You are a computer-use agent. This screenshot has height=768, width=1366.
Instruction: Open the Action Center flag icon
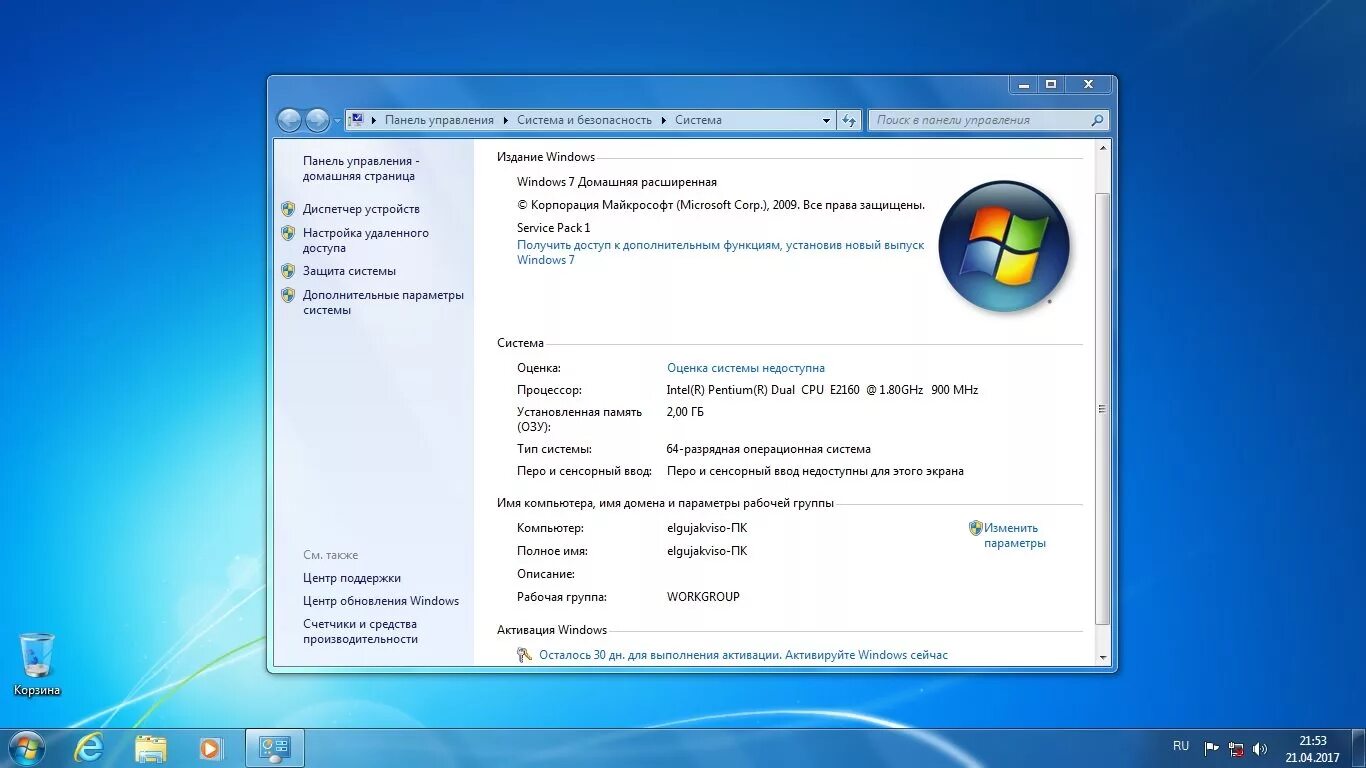pos(1210,747)
